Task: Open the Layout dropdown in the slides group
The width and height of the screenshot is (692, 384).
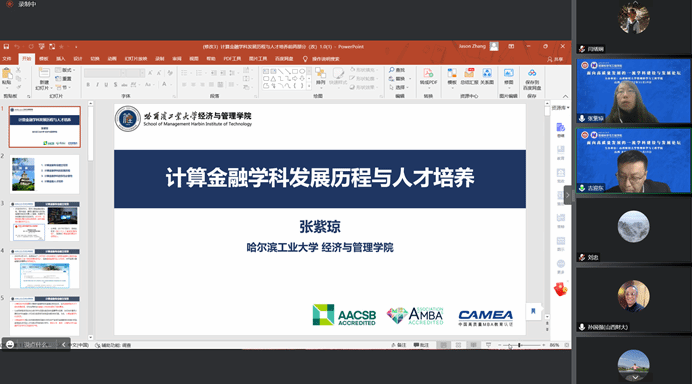Action: tap(65, 70)
